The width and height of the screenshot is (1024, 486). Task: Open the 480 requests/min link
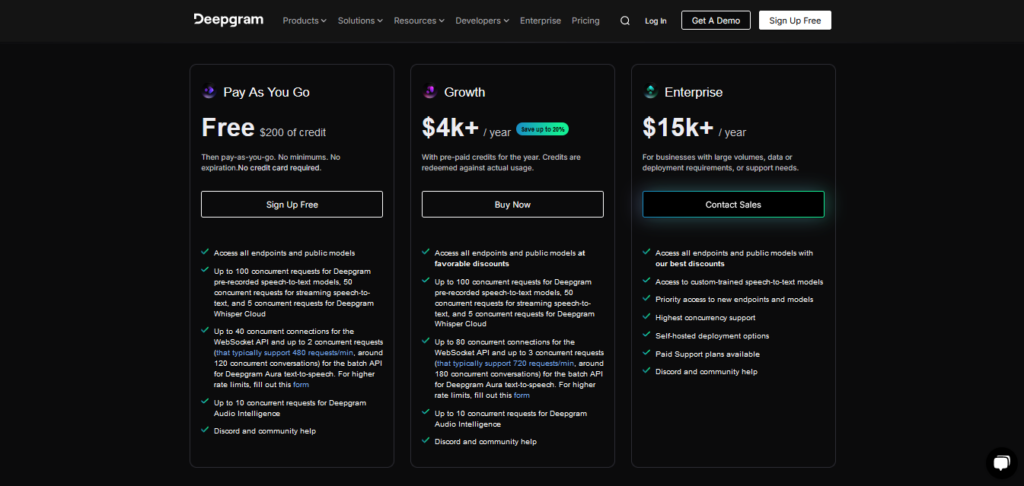(x=283, y=353)
